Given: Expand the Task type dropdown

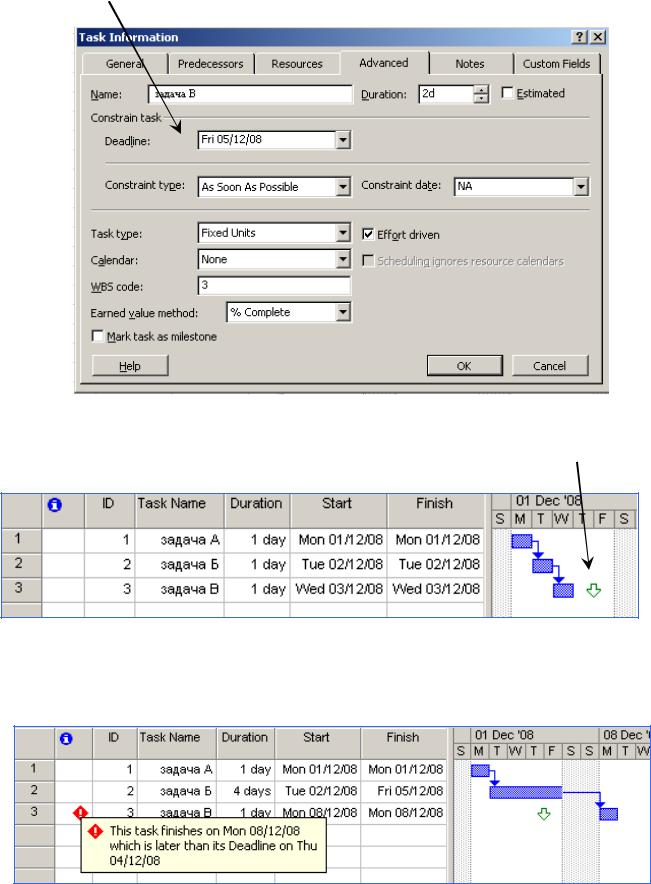Looking at the screenshot, I should coord(343,233).
